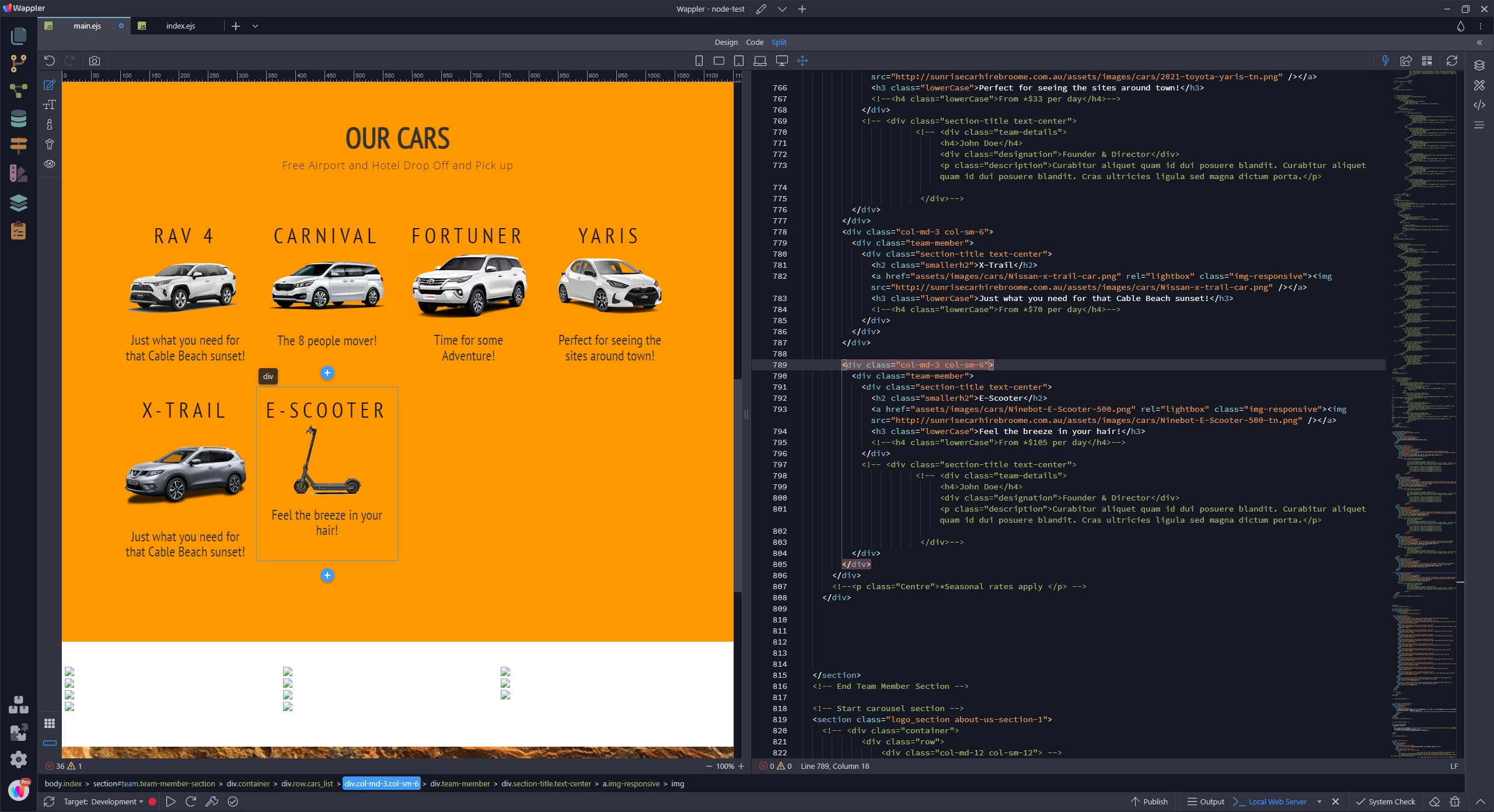This screenshot has width=1494, height=812.
Task: Click the undo icon in design toolbar
Action: click(x=50, y=61)
